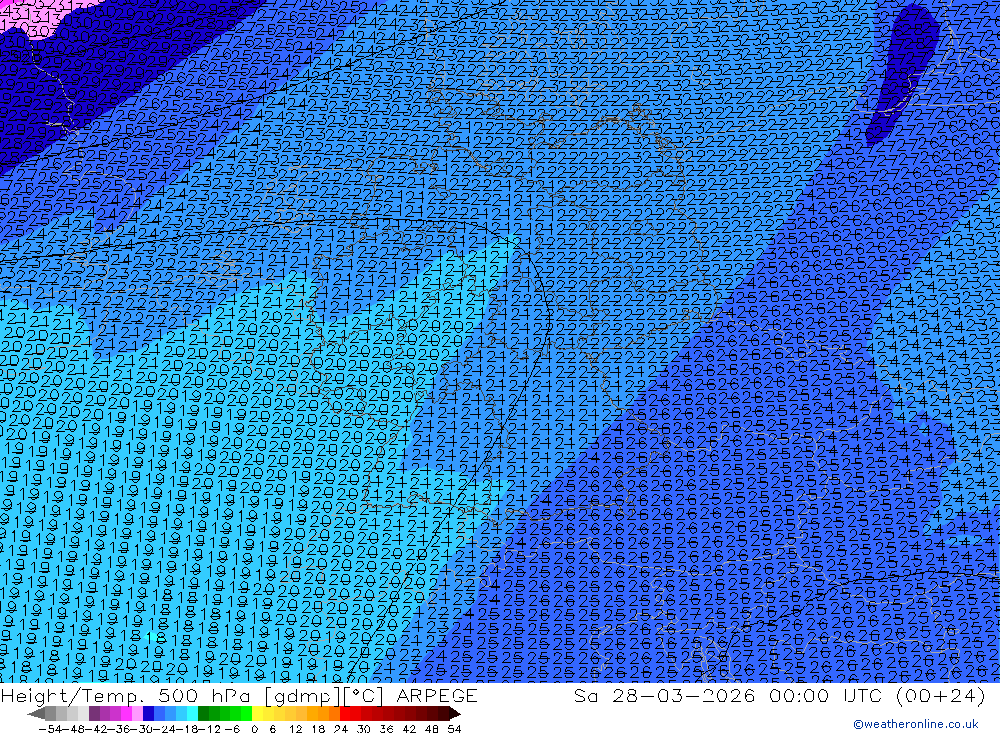Click the light pink legend swatch near -30
This screenshot has width=1000, height=733.
click(x=137, y=713)
